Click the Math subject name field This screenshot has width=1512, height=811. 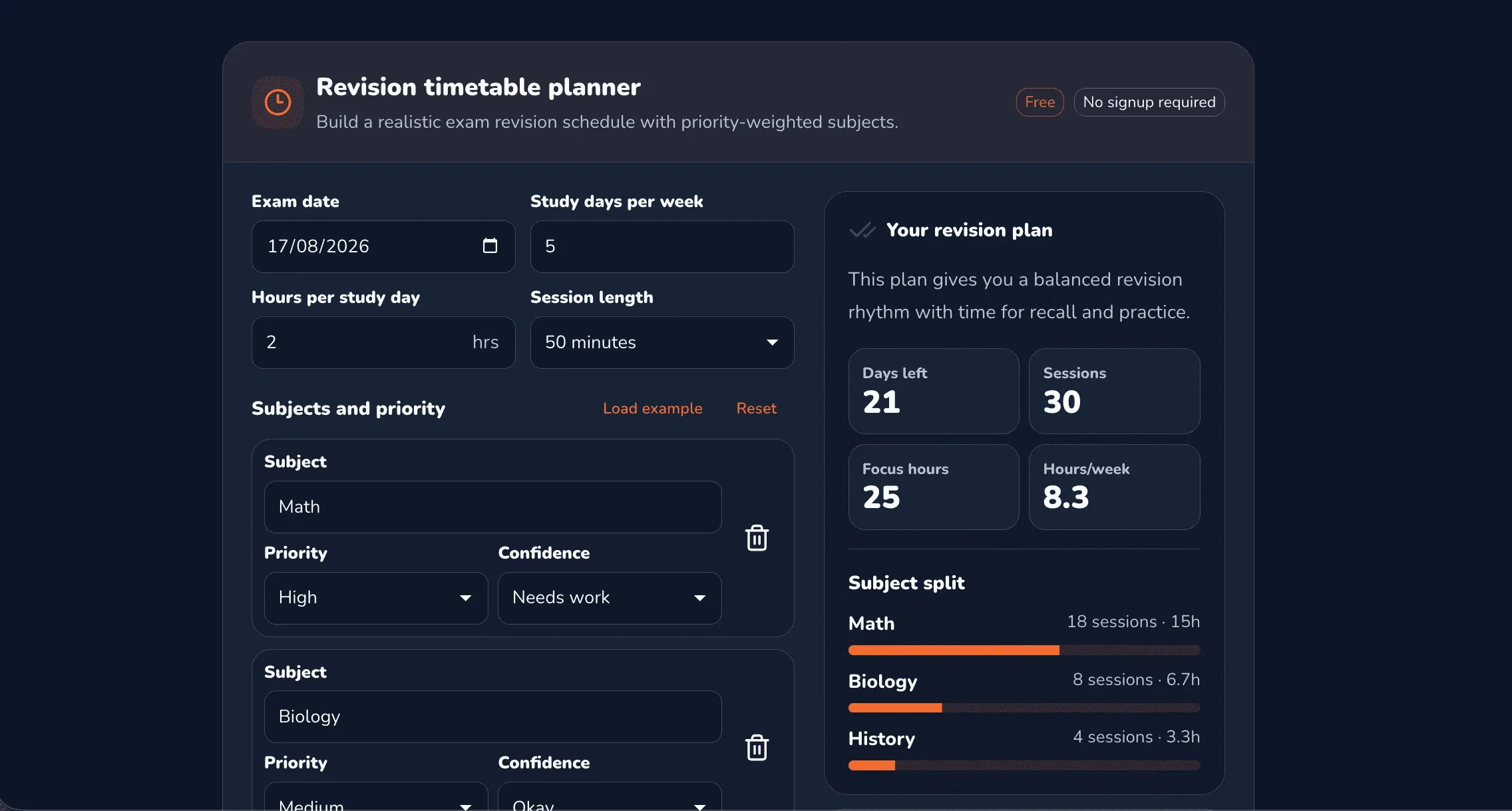pyautogui.click(x=493, y=507)
